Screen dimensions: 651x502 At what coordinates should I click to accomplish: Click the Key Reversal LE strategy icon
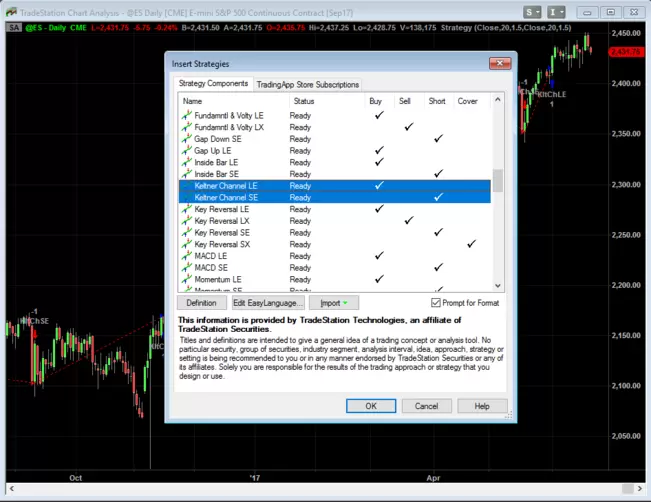point(186,209)
